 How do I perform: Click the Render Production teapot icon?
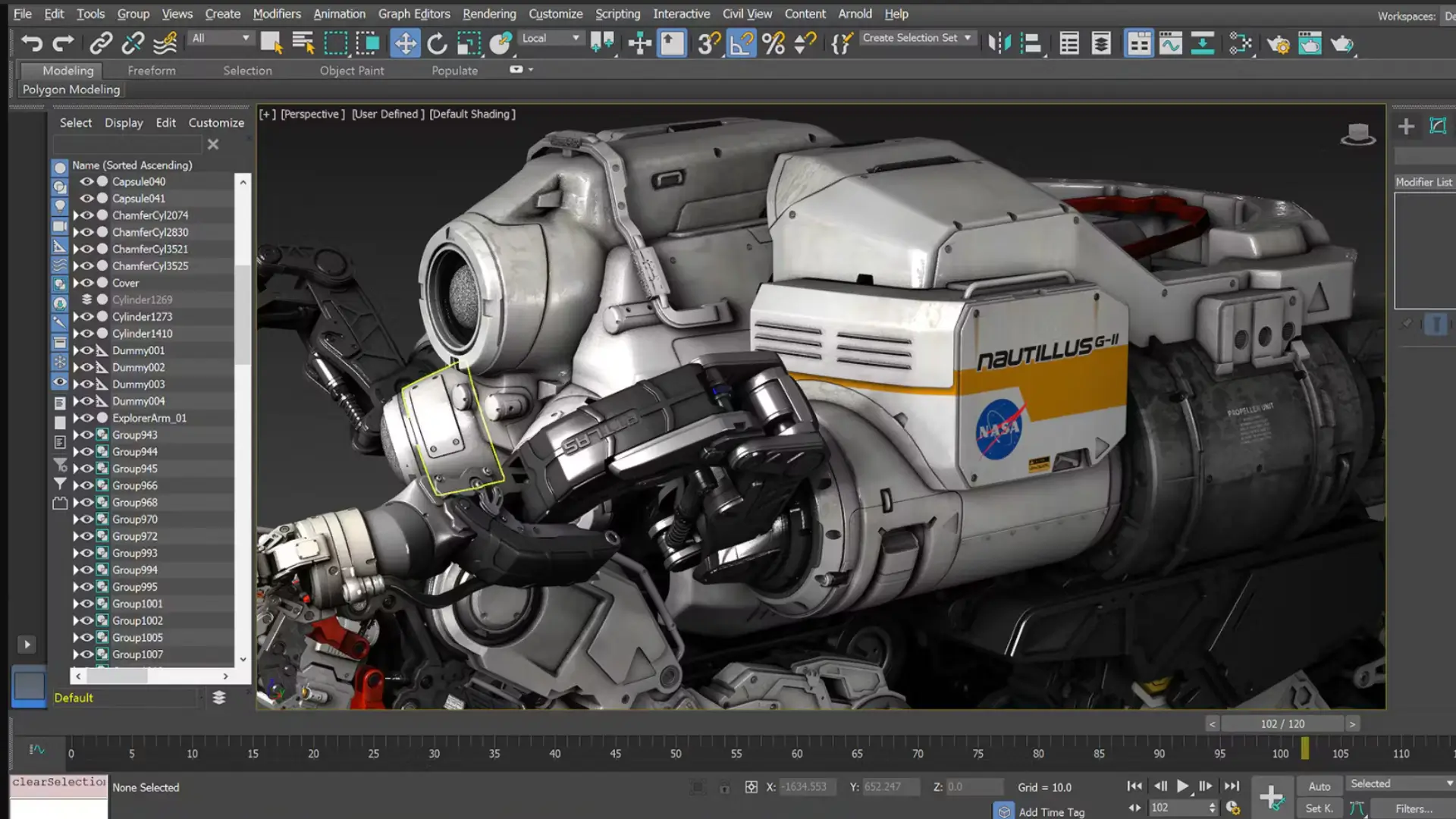[x=1341, y=43]
